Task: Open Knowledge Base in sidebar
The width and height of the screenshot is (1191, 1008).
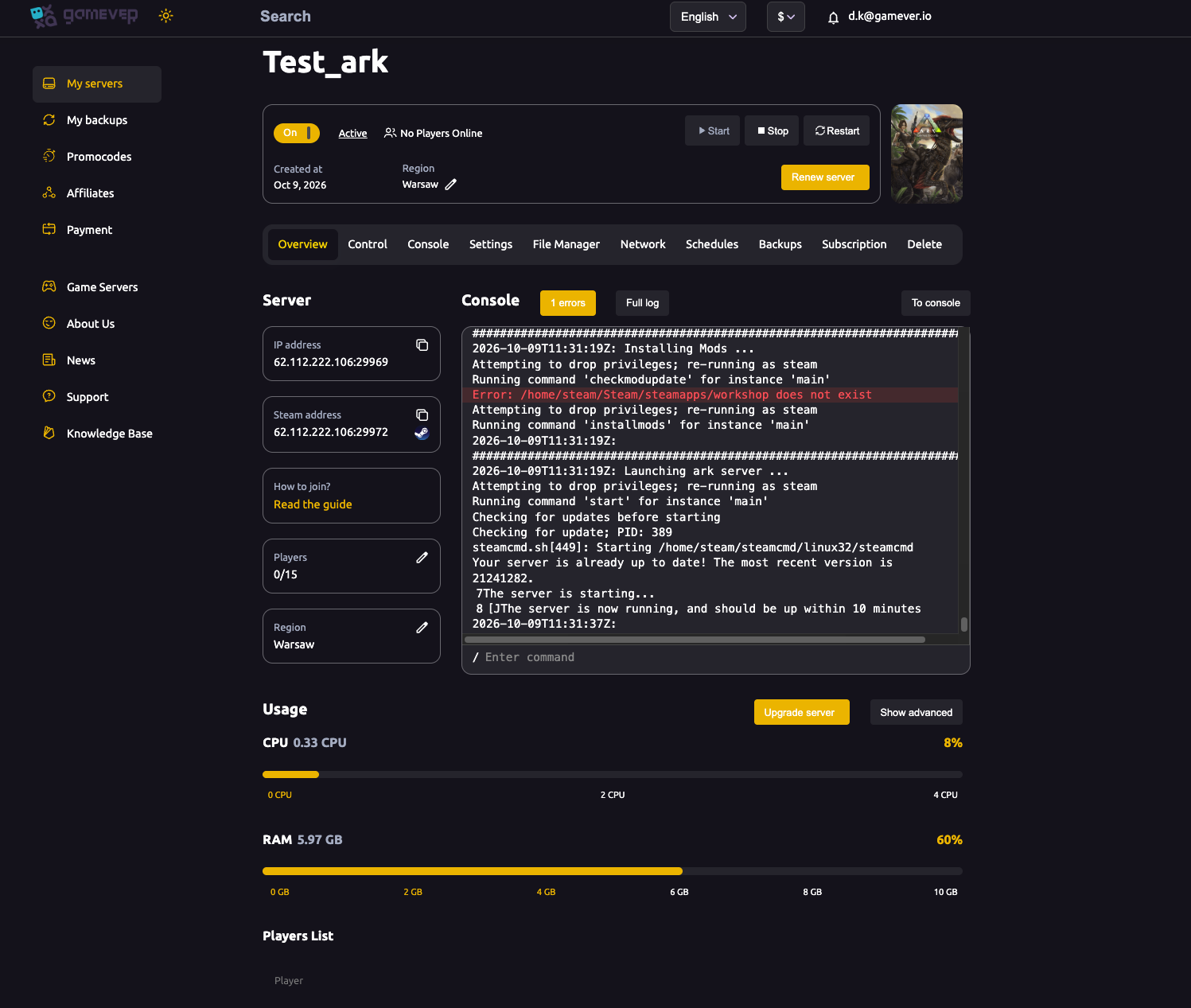Action: click(x=97, y=434)
